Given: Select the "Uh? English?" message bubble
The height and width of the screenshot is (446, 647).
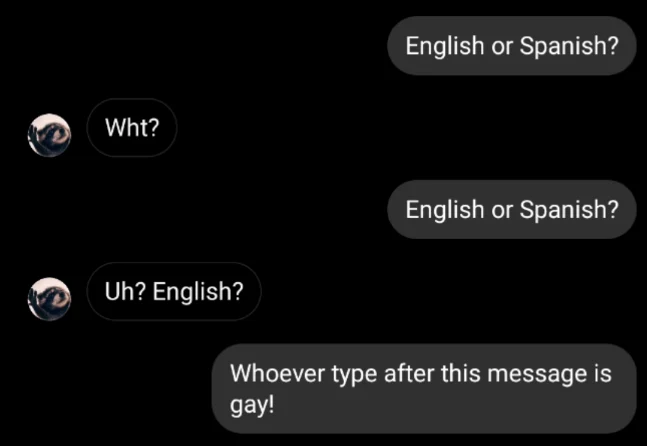Looking at the screenshot, I should click(173, 291).
